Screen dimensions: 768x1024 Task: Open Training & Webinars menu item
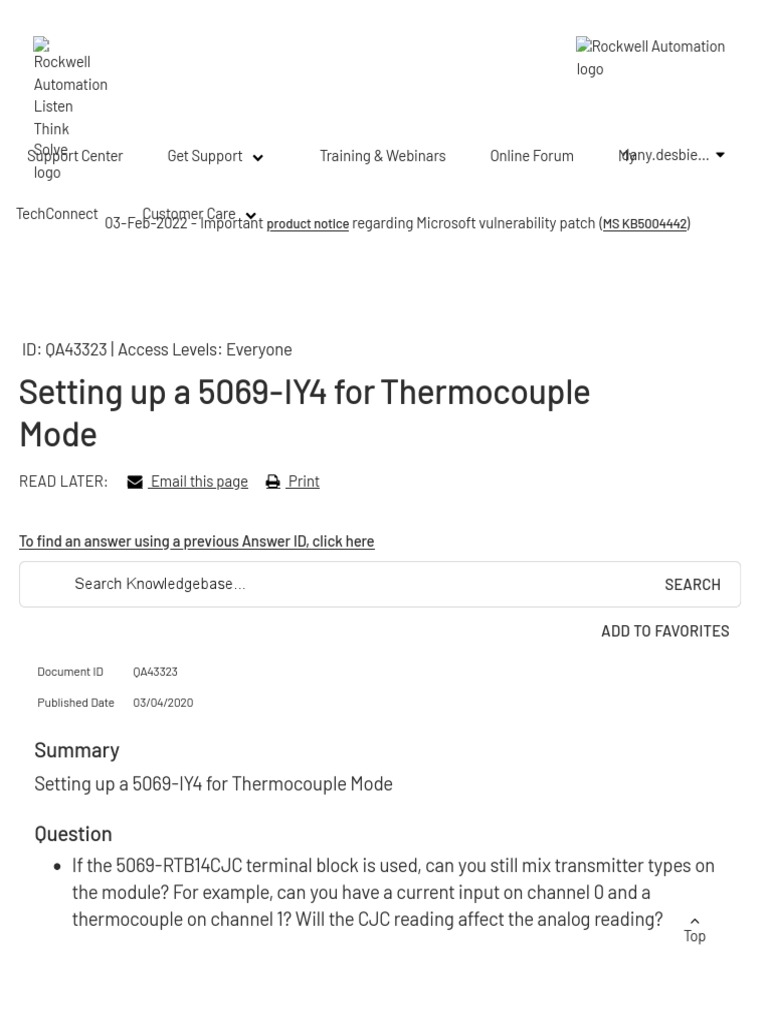382,156
